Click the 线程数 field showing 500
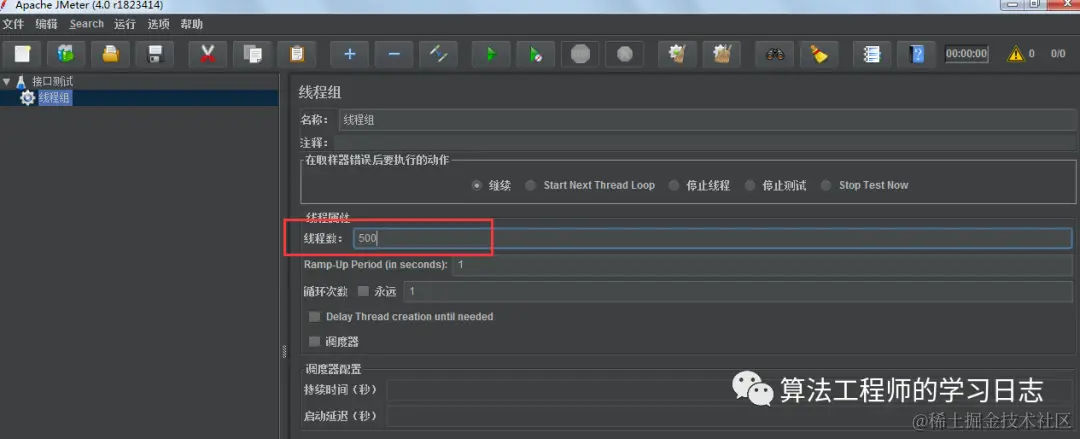The image size is (1080, 439). [x=712, y=238]
